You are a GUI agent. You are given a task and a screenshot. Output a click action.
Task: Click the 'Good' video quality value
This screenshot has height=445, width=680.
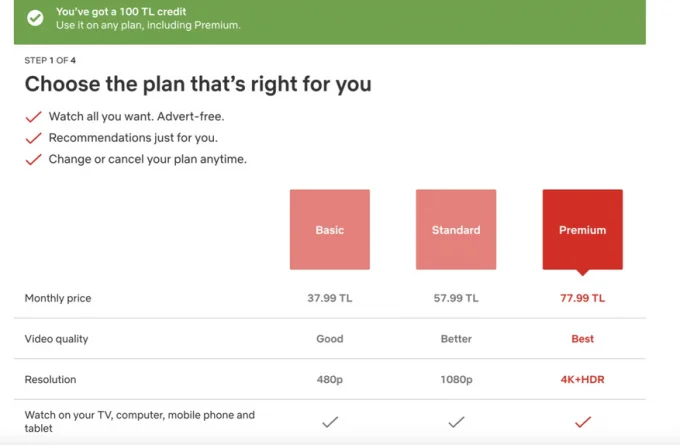coord(330,339)
